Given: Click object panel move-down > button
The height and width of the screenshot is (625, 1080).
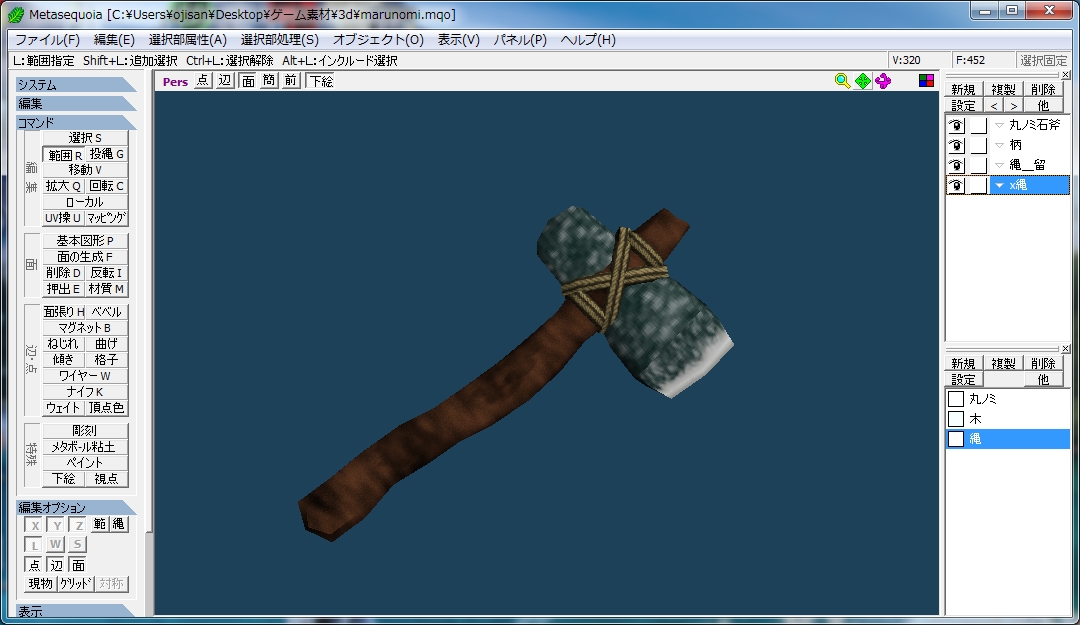Looking at the screenshot, I should (x=1012, y=105).
